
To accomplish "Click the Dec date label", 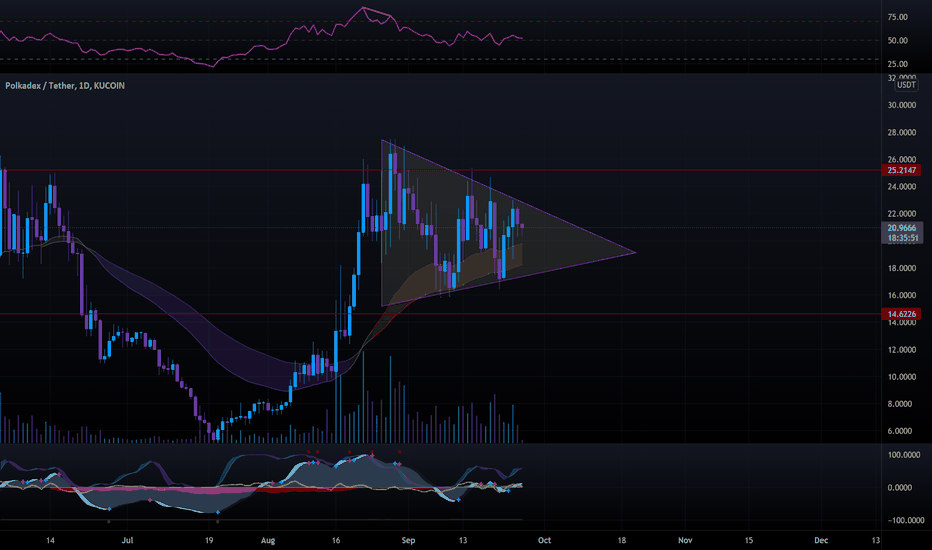I will (x=821, y=540).
